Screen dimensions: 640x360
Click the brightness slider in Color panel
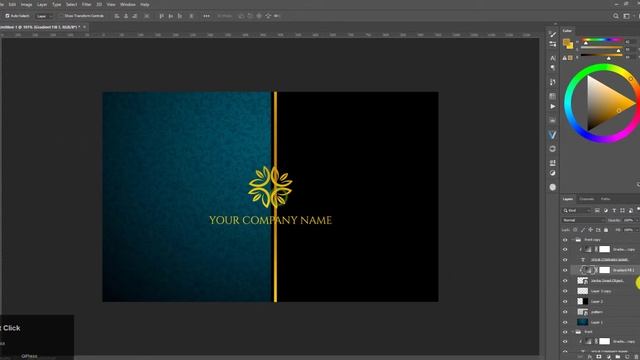(602, 55)
